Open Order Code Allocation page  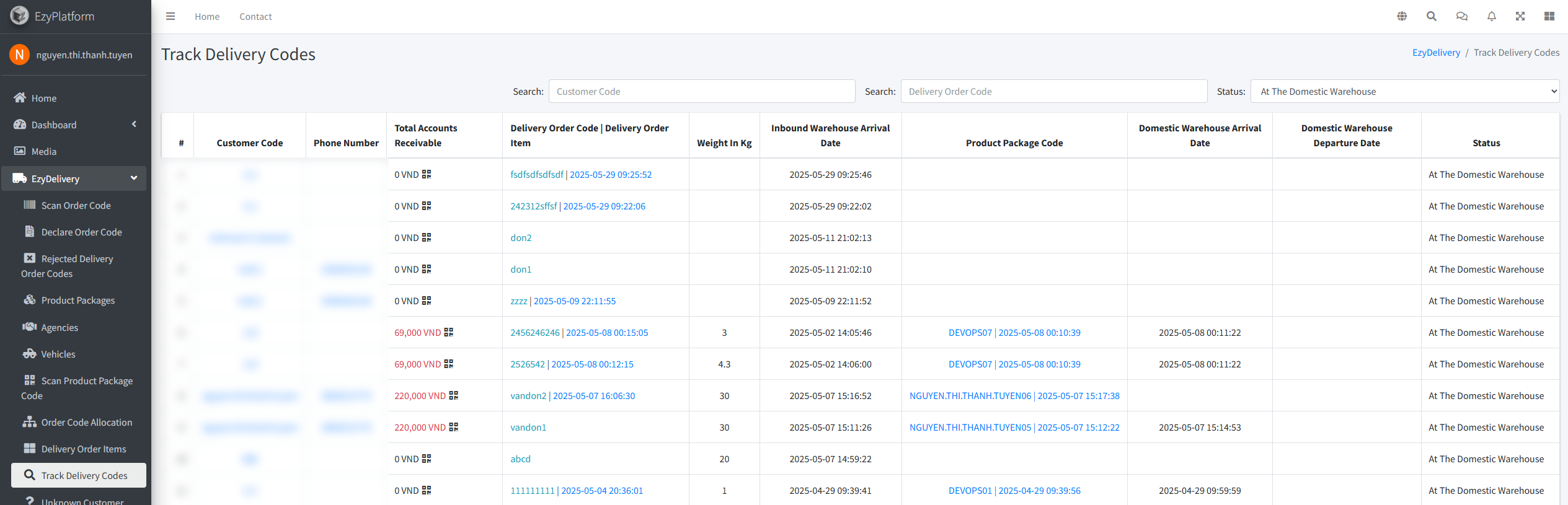pos(79,422)
